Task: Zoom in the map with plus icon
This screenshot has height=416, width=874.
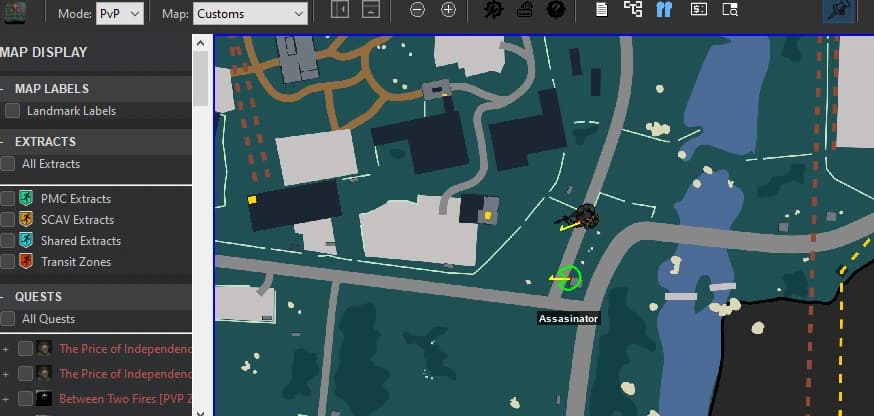Action: [449, 10]
